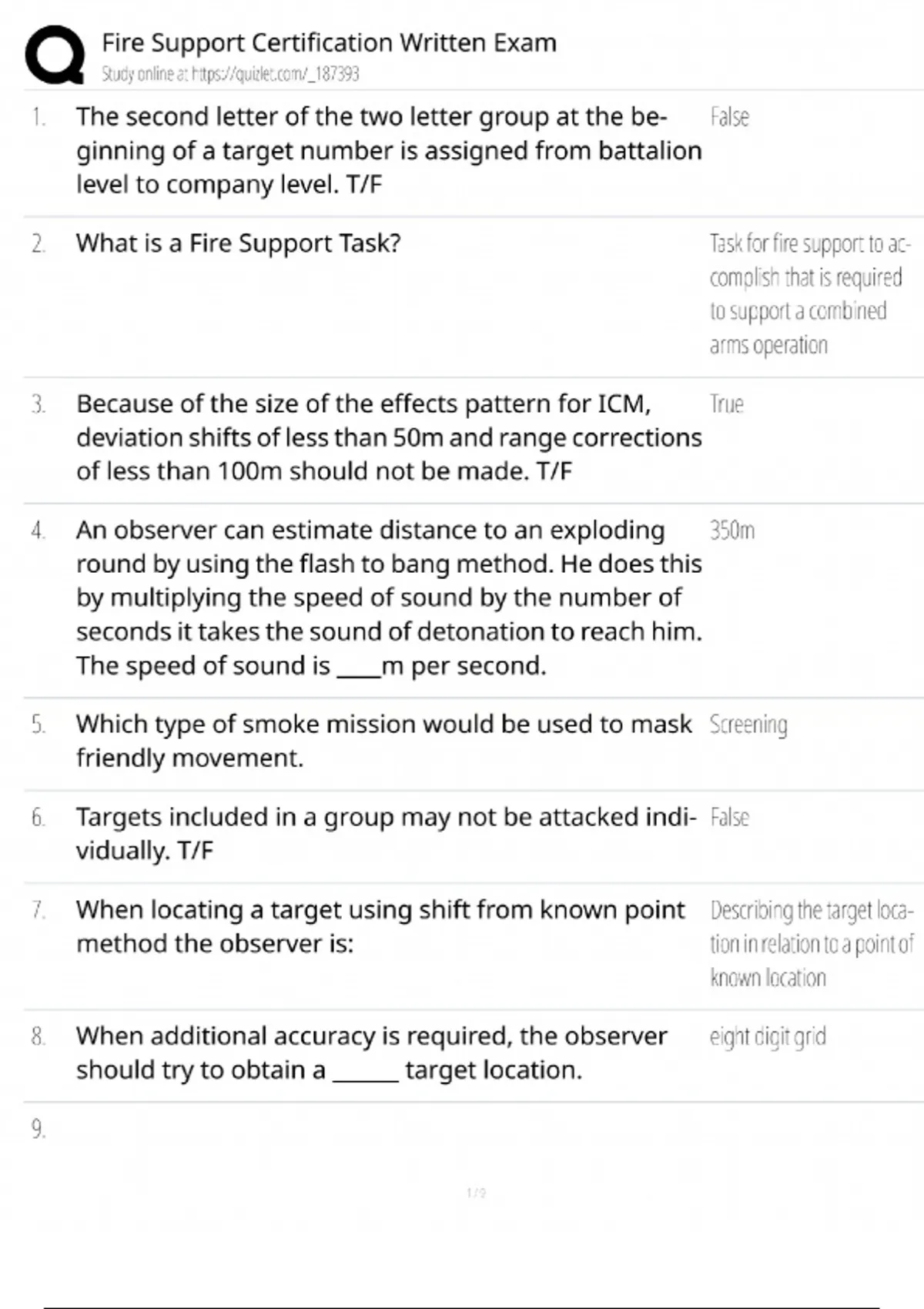Select question 3 about ICM effects pattern
This screenshot has width=924, height=1309.
[x=388, y=437]
